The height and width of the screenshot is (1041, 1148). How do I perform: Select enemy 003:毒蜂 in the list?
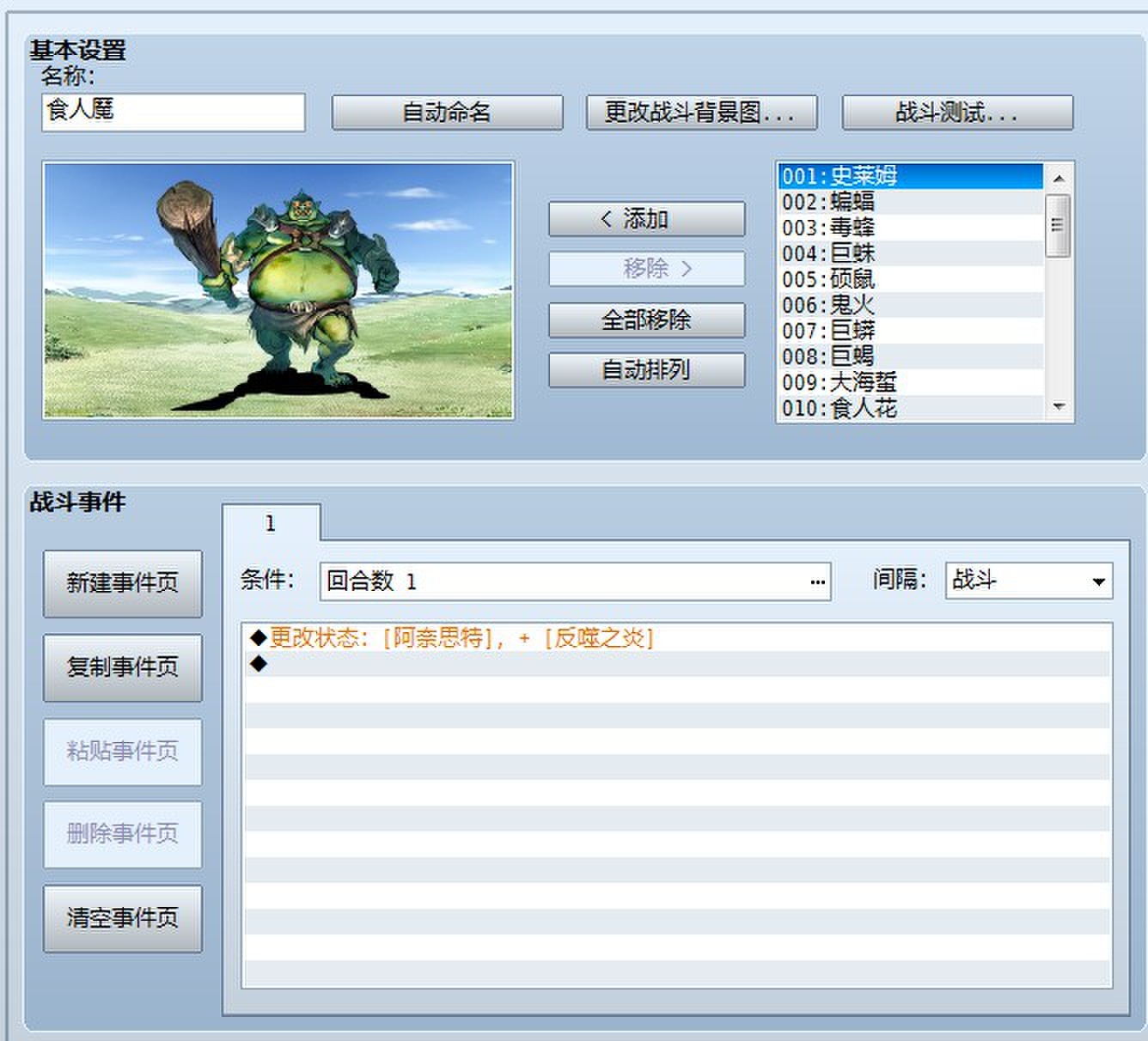910,228
